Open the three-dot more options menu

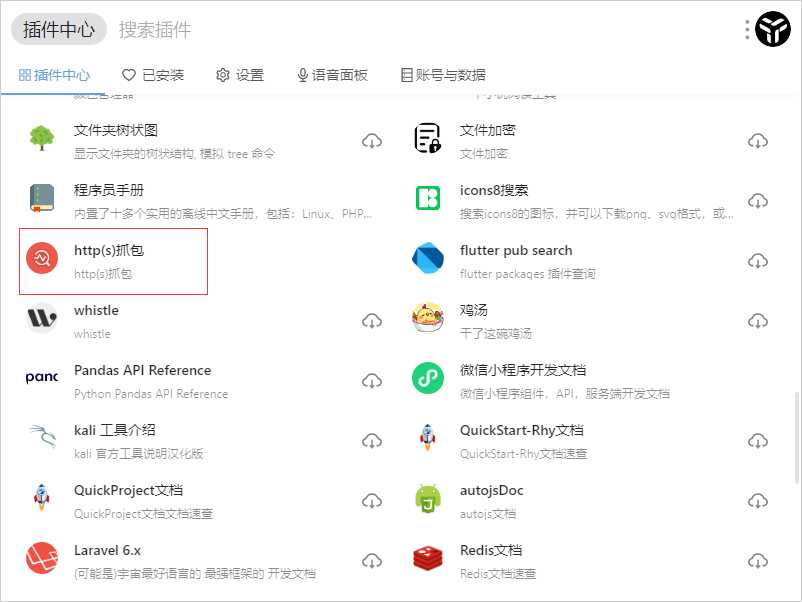click(x=747, y=30)
